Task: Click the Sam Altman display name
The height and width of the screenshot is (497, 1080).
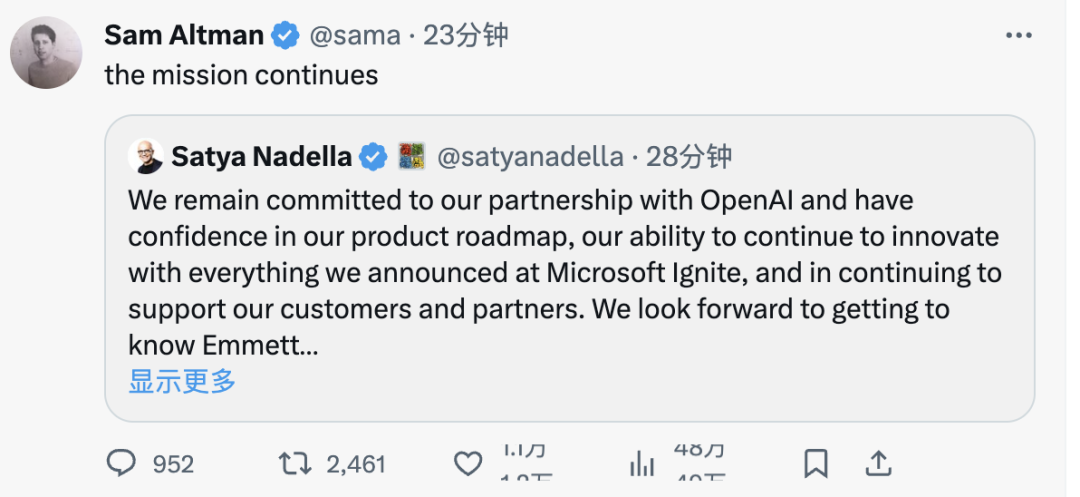Action: pos(184,36)
